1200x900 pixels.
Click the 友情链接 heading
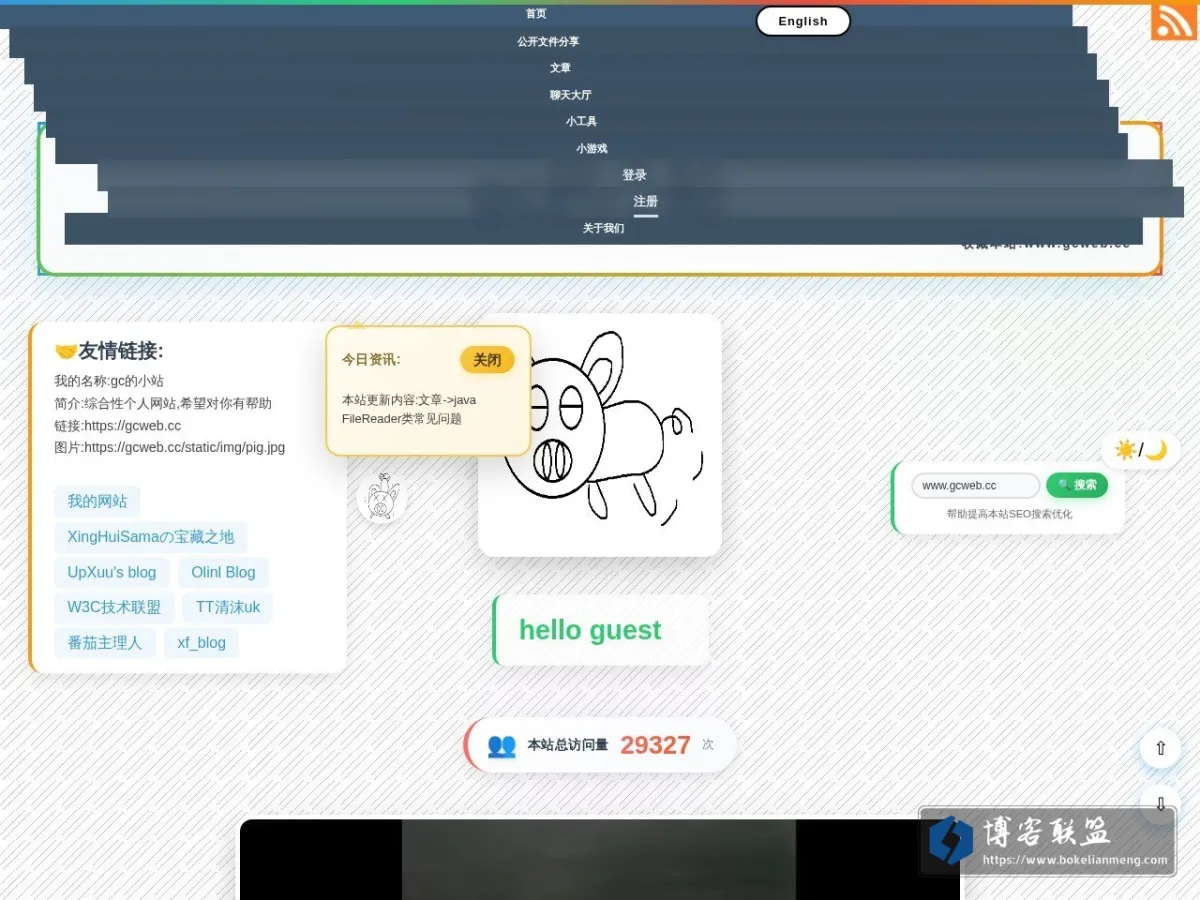(109, 351)
